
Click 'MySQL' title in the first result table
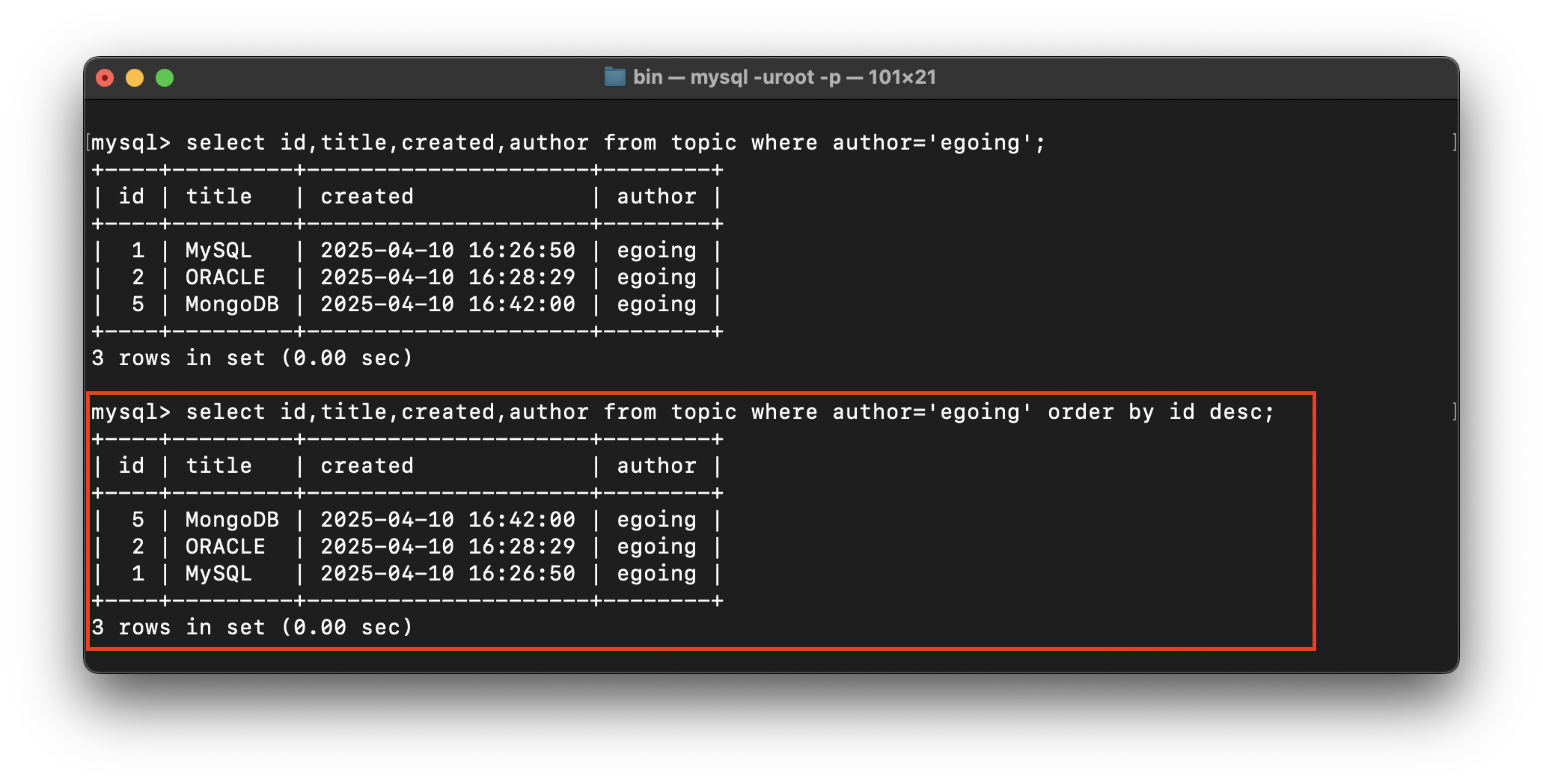coord(219,251)
